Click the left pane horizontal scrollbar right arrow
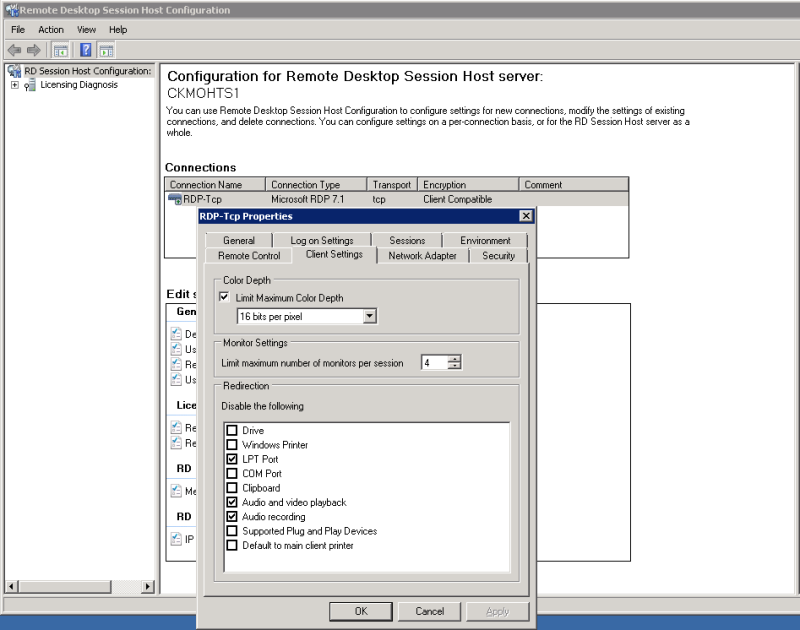 [x=149, y=587]
